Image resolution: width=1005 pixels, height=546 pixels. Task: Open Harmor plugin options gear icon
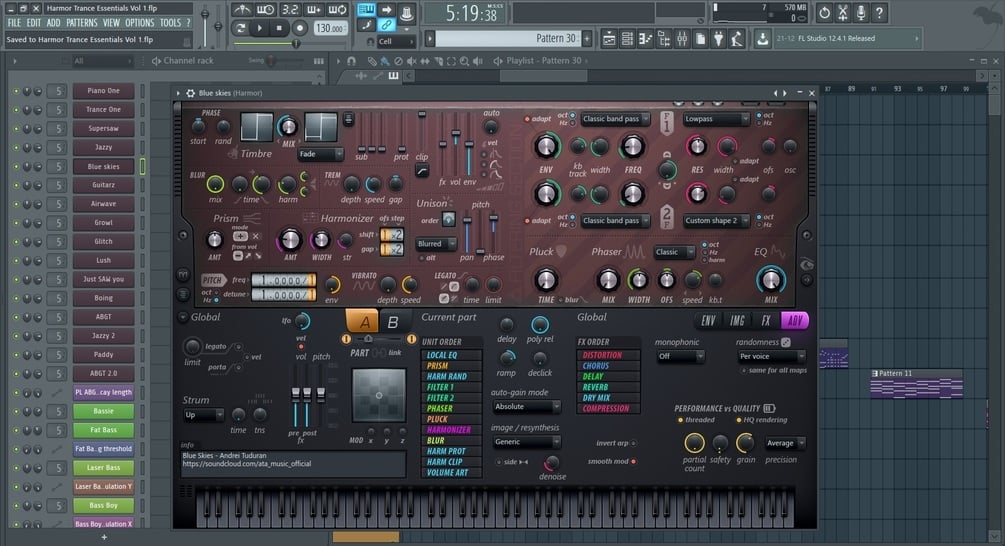190,93
